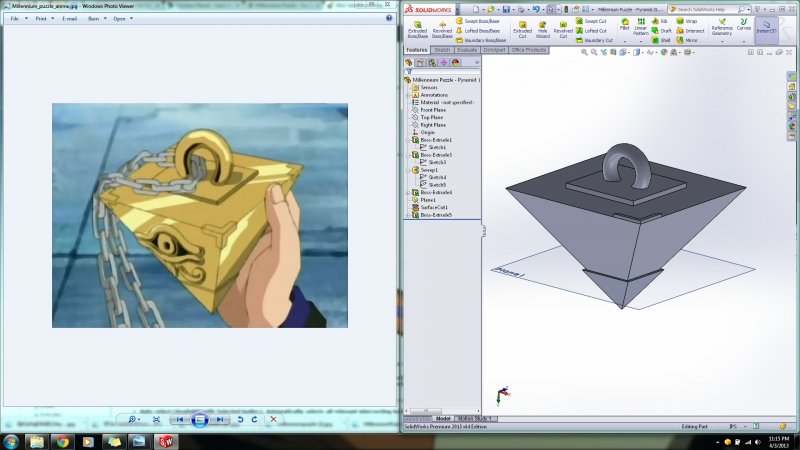This screenshot has width=800, height=450.
Task: Switch to the Features tab
Action: [x=417, y=50]
